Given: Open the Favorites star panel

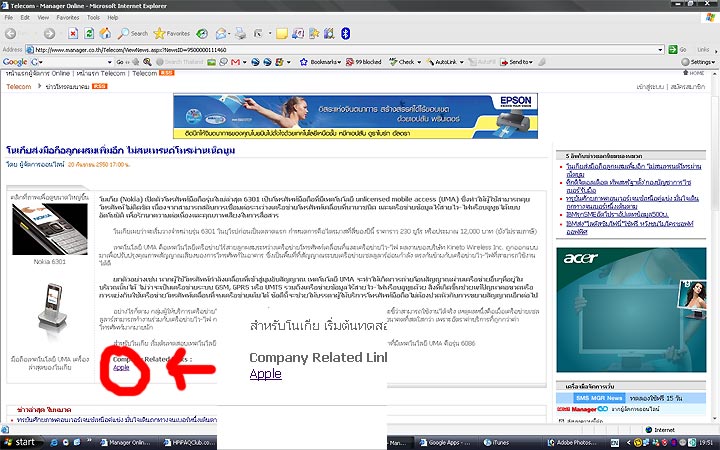Looking at the screenshot, I should click(172, 33).
